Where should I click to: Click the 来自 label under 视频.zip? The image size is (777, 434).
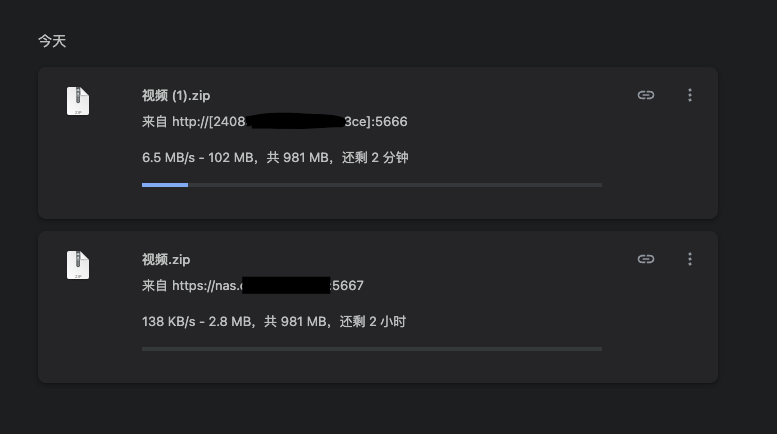[x=155, y=286]
